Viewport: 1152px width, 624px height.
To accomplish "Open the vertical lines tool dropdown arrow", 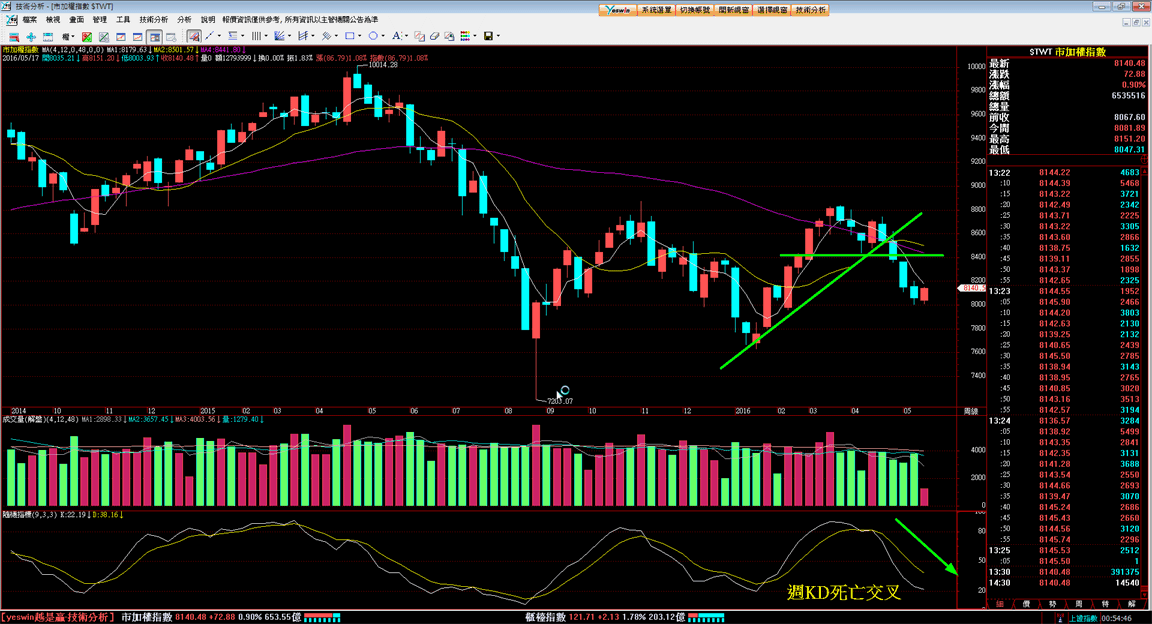I will [266, 36].
